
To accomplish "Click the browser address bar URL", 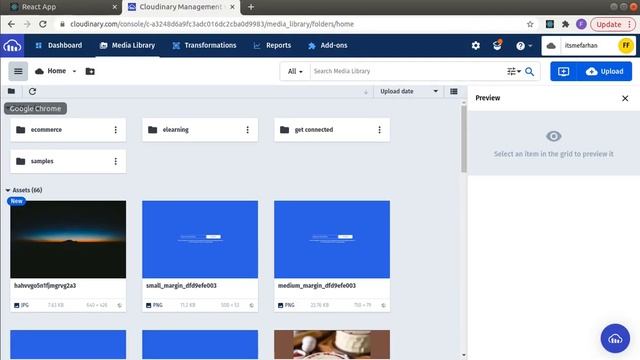I will pyautogui.click(x=212, y=24).
